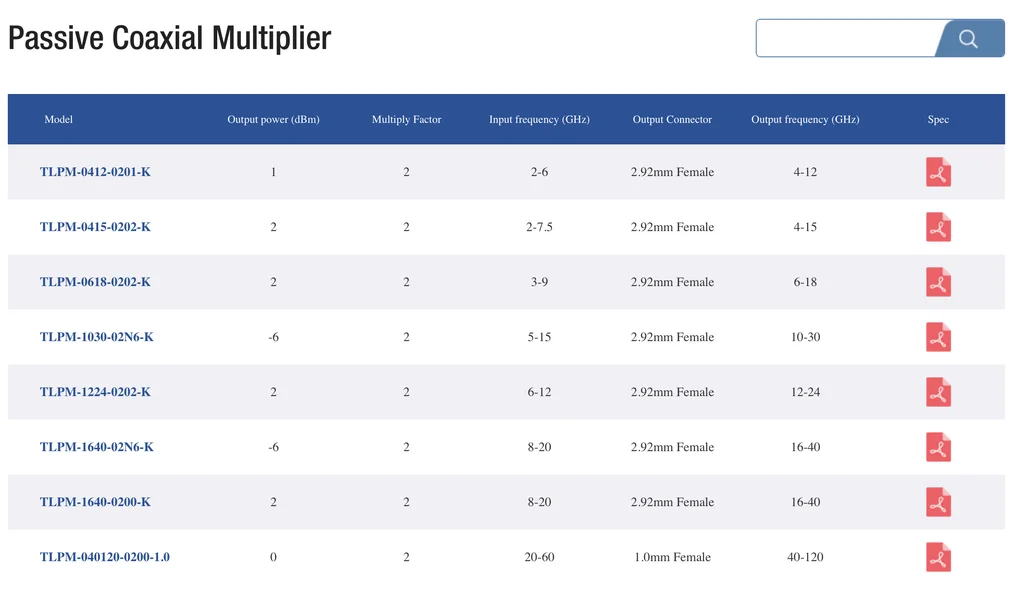Open the PDF spec for TLPM-1640-0200-K

point(938,502)
